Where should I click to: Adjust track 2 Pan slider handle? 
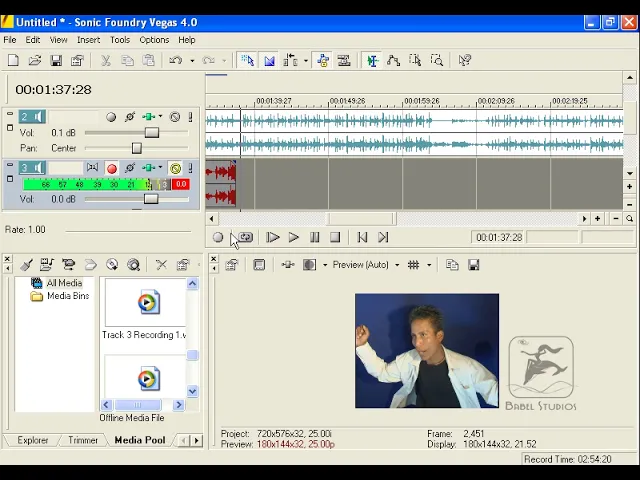point(137,148)
